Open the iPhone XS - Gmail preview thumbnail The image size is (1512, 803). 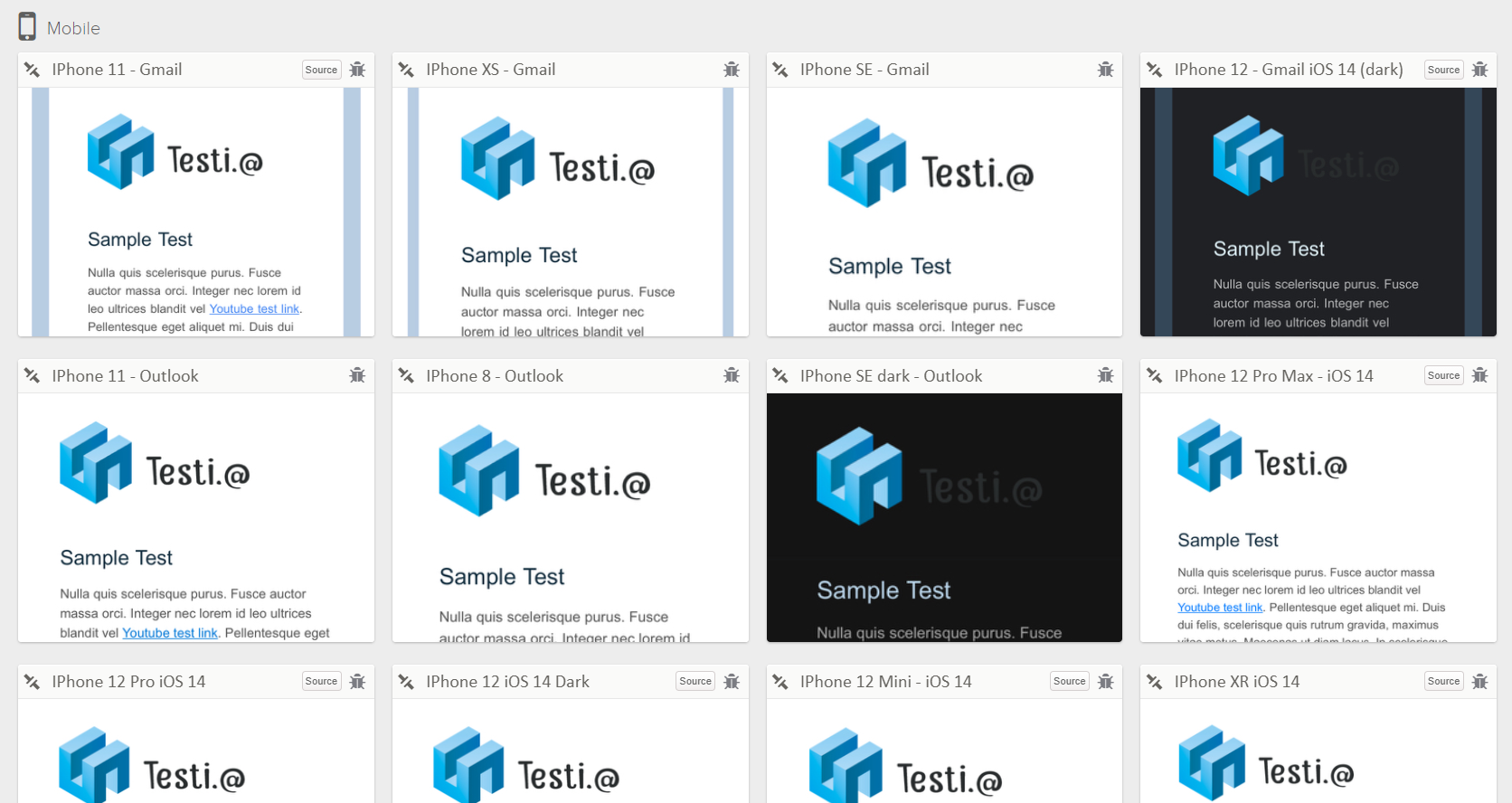pyautogui.click(x=571, y=213)
